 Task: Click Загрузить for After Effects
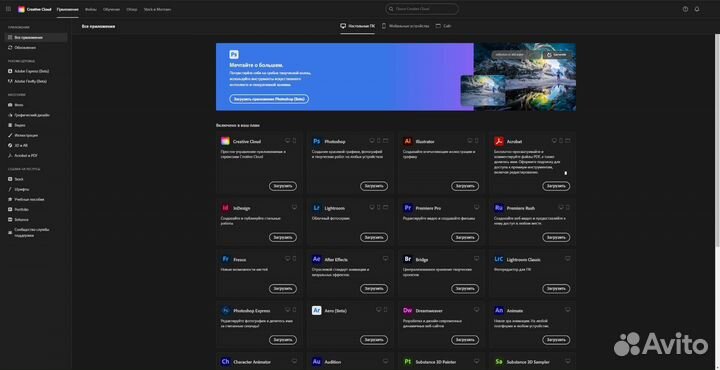pyautogui.click(x=374, y=289)
